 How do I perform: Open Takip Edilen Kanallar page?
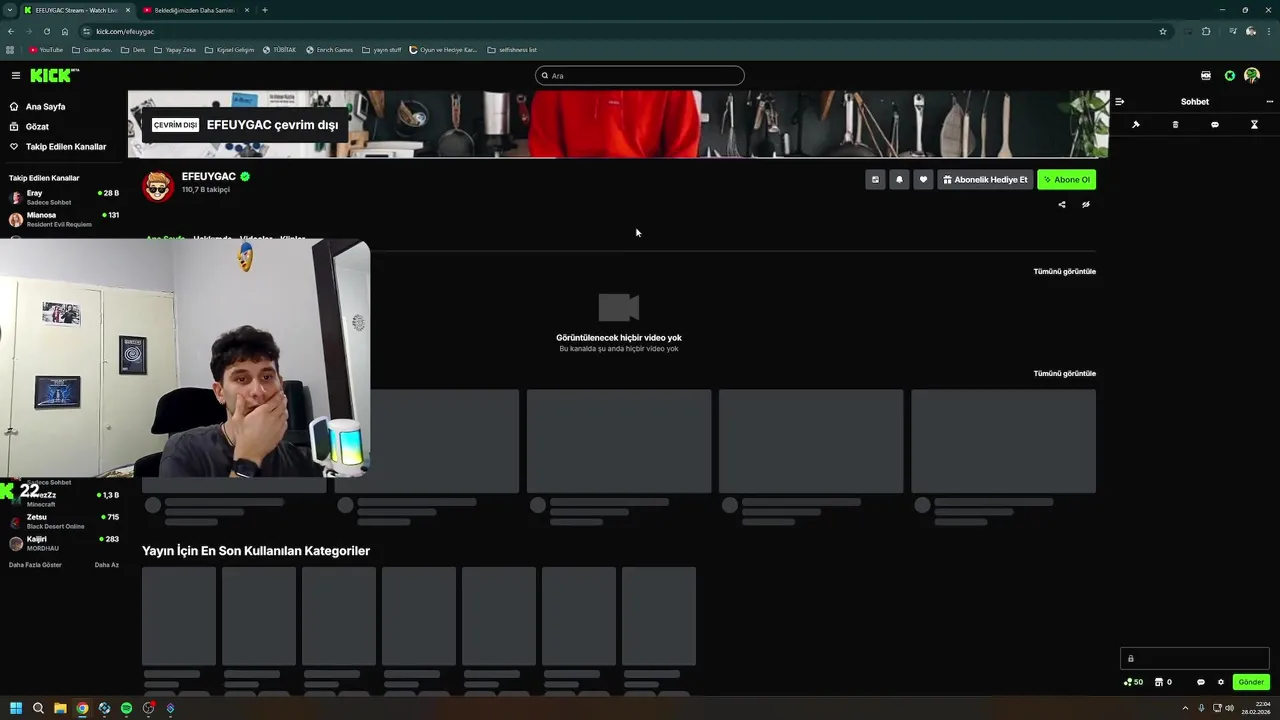(x=58, y=147)
